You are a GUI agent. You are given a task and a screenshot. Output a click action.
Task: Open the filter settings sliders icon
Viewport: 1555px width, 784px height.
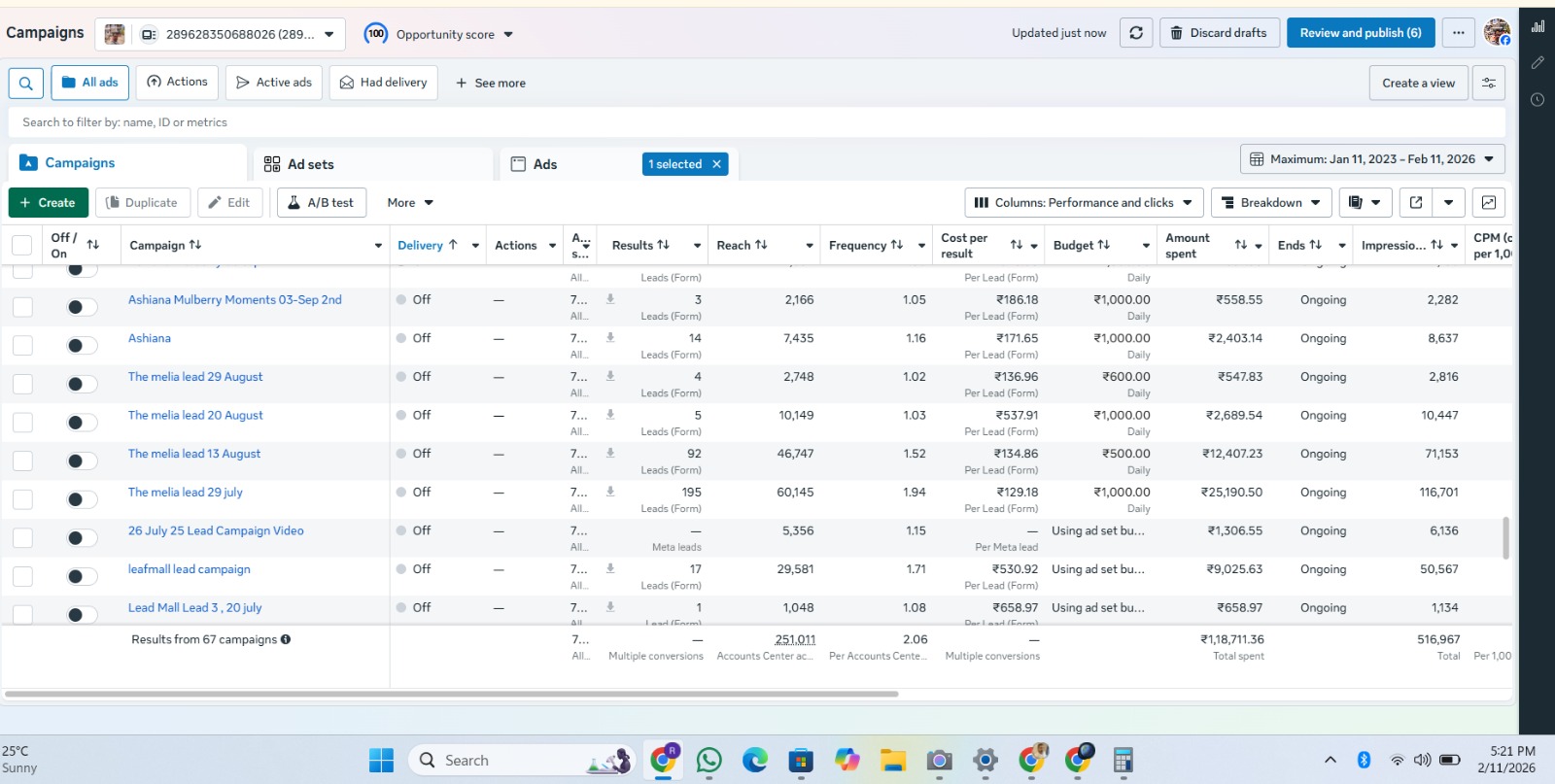(x=1488, y=84)
